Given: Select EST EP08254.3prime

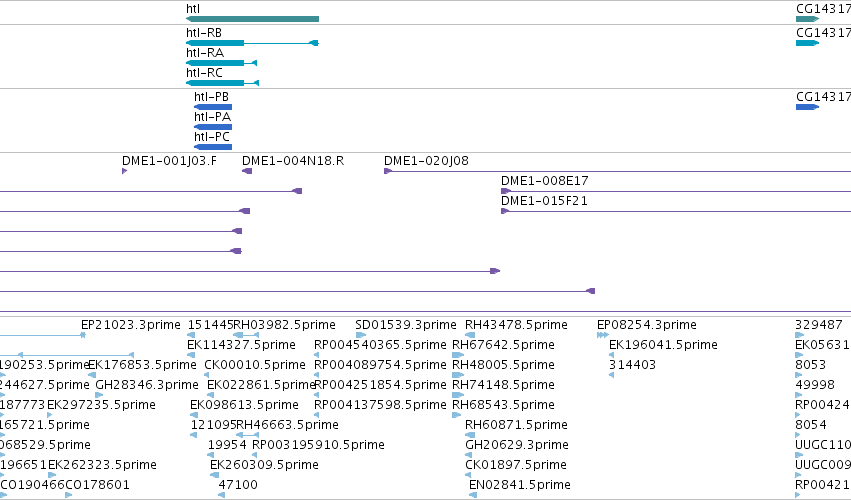Looking at the screenshot, I should 647,325.
